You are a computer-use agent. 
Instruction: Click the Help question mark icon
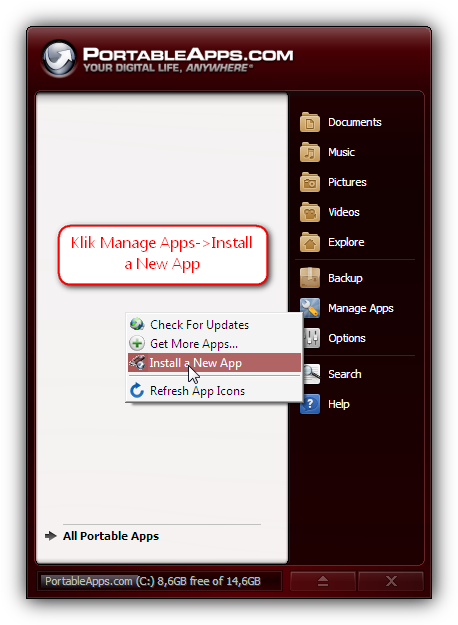[311, 404]
